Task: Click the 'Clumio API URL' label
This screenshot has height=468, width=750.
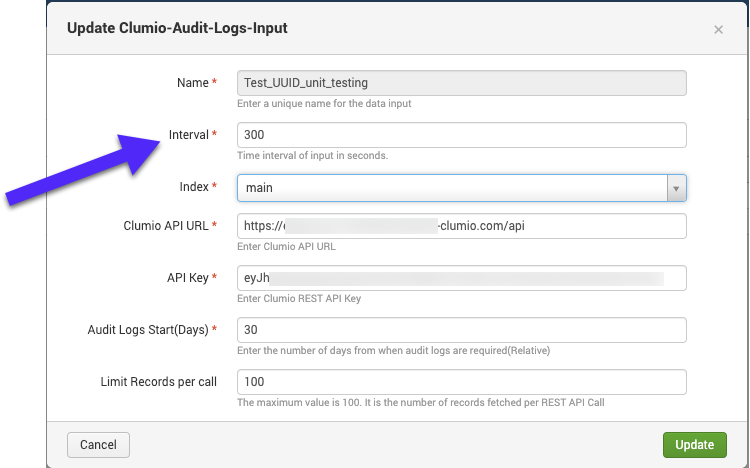Action: [165, 226]
